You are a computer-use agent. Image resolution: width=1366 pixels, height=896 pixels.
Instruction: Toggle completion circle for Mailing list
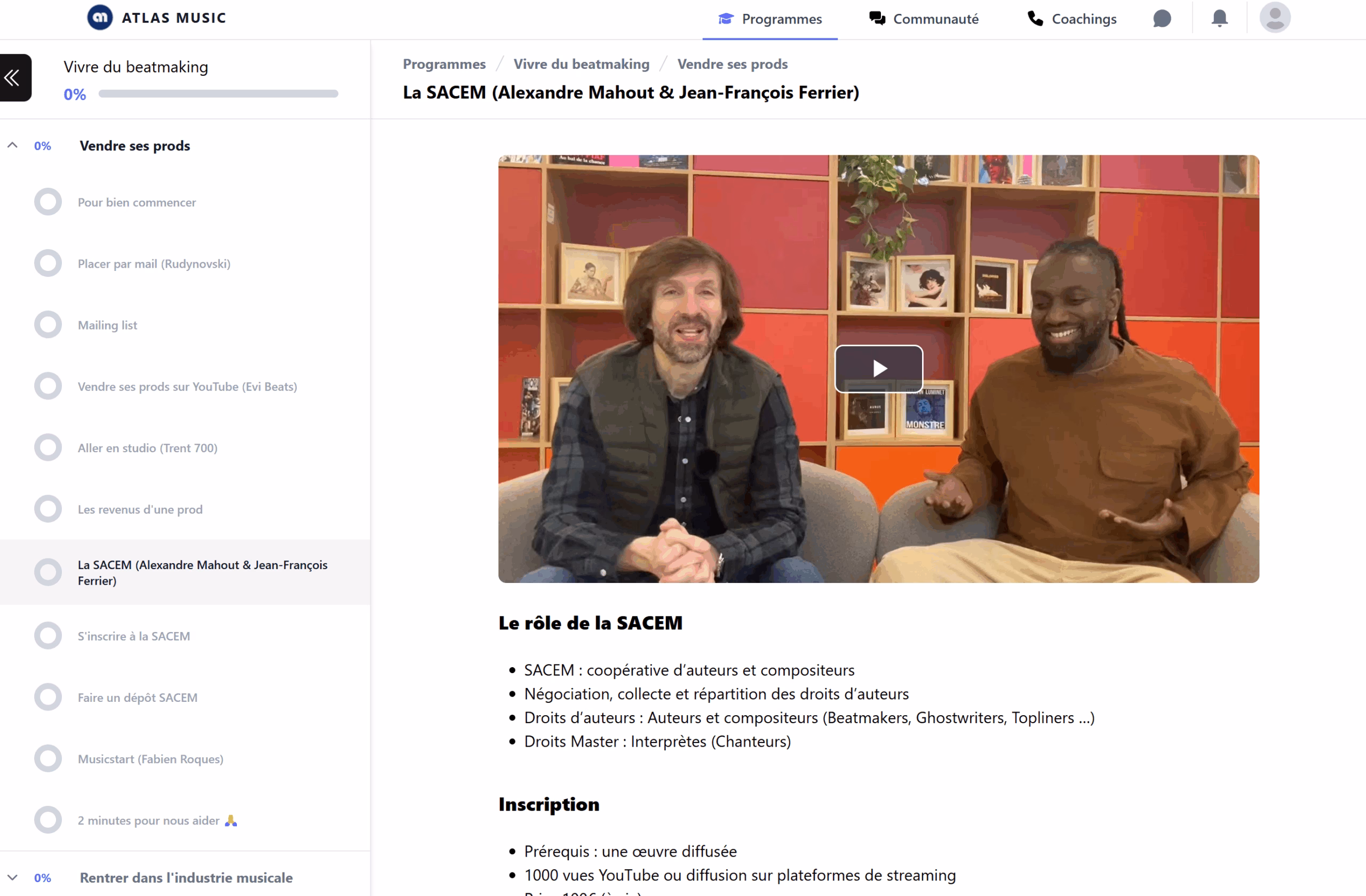48,325
